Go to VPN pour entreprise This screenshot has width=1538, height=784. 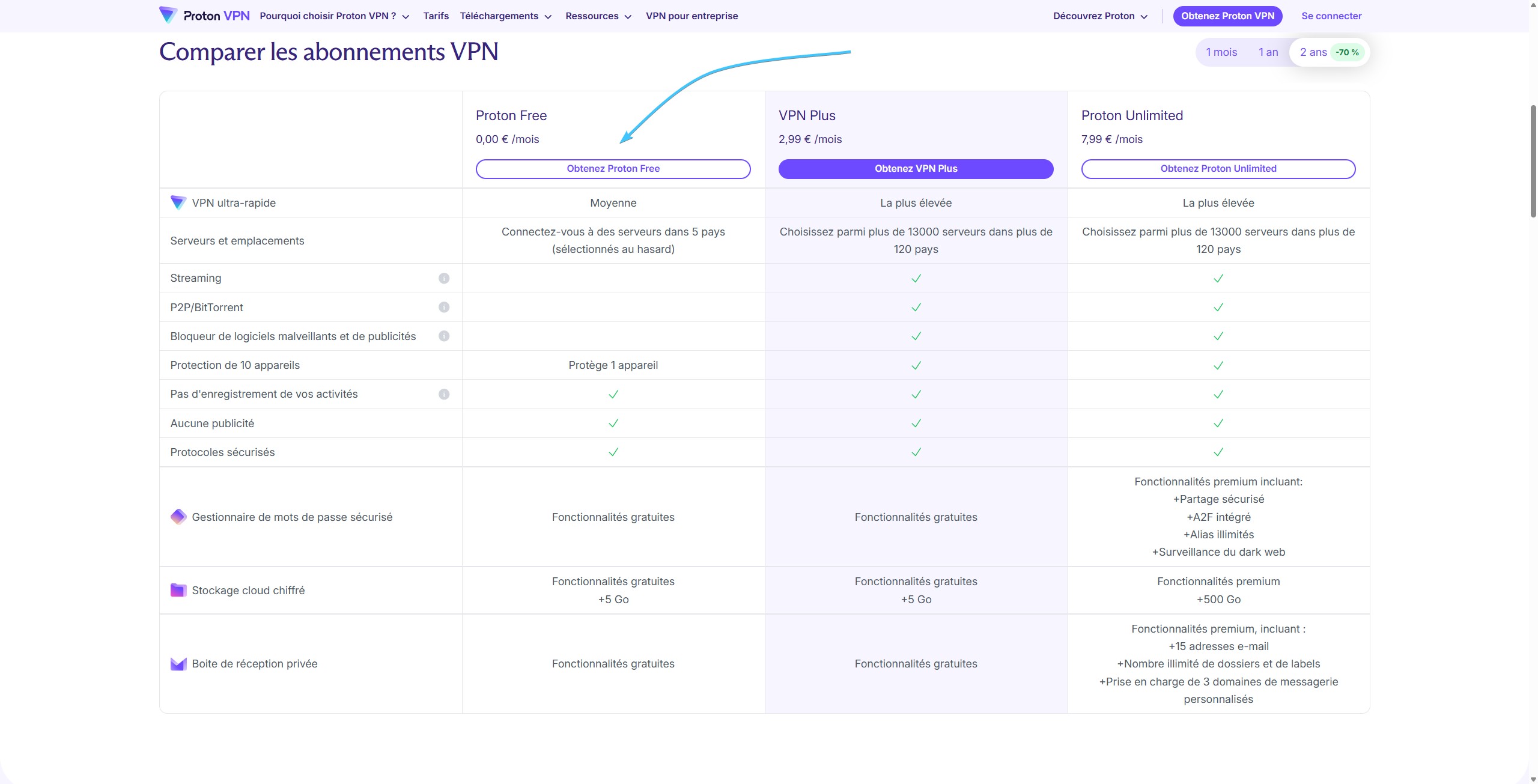[x=691, y=16]
